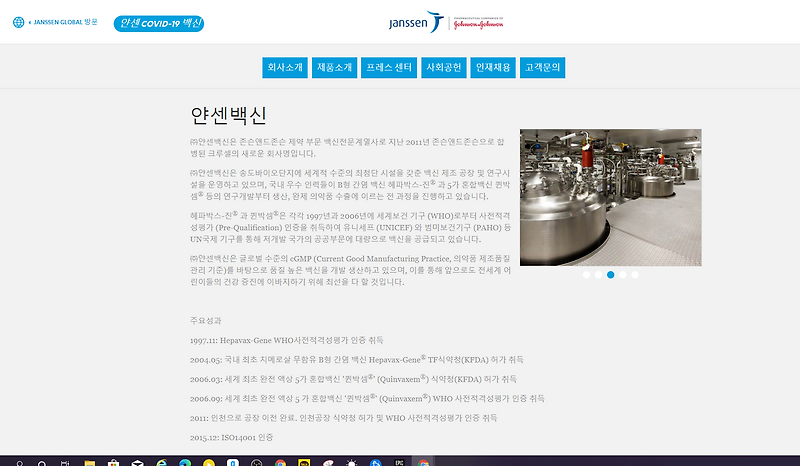This screenshot has height=466, width=800.
Task: Select the active third carousel dot
Action: click(x=611, y=275)
